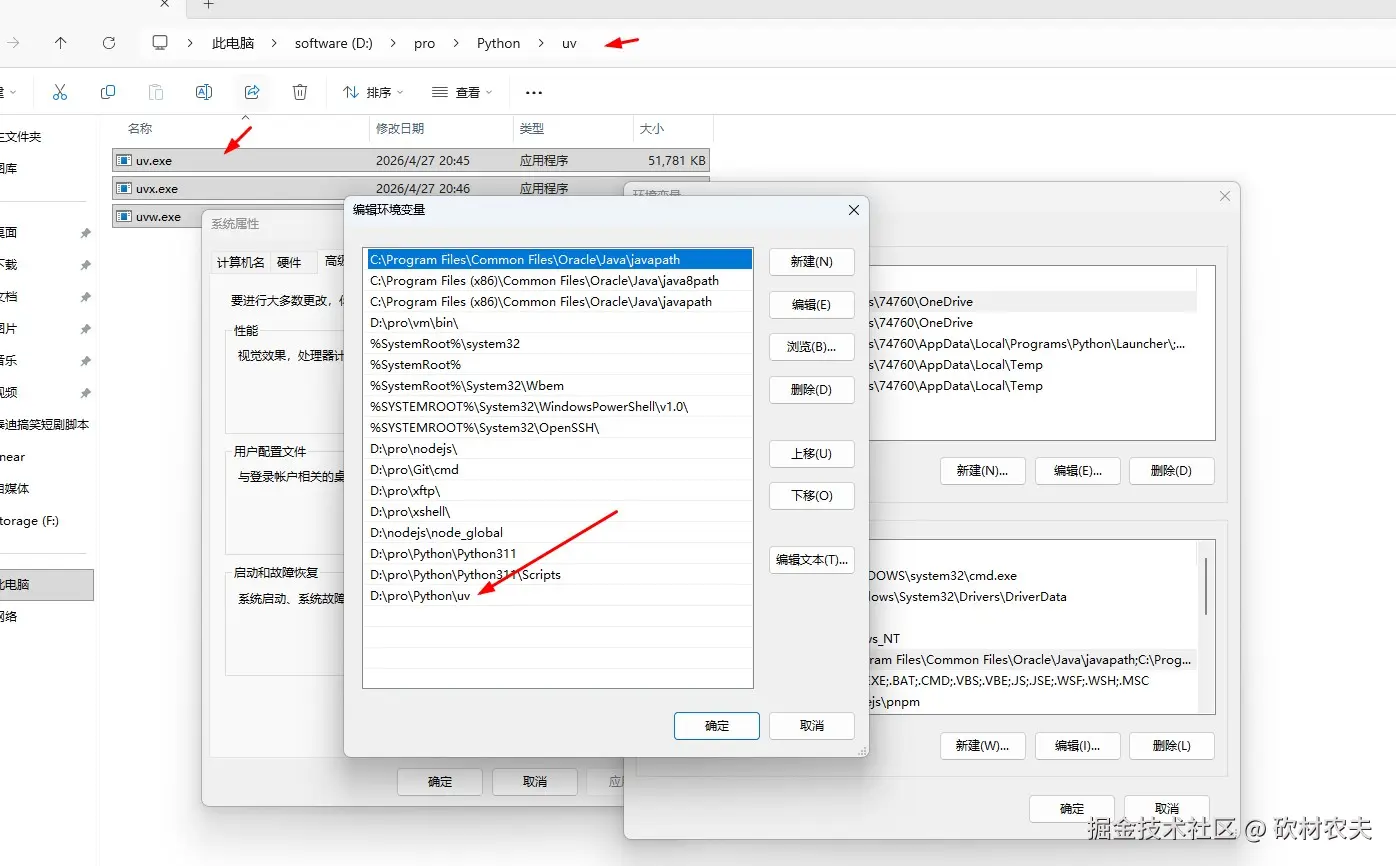This screenshot has height=866, width=1396.
Task: Navigate to 此电脑 breadcrumb
Action: 233,43
